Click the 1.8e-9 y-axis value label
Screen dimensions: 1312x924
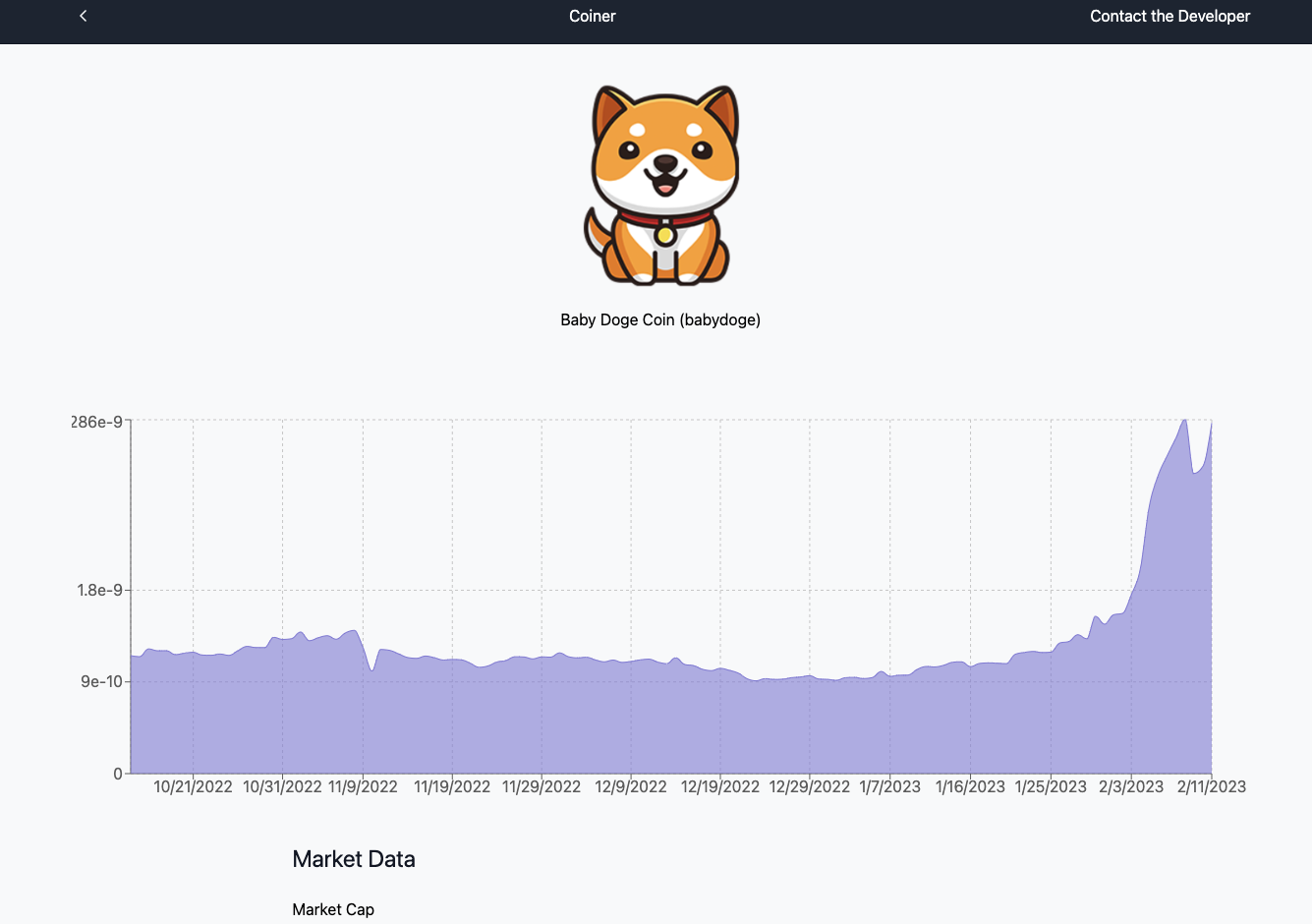[x=99, y=590]
